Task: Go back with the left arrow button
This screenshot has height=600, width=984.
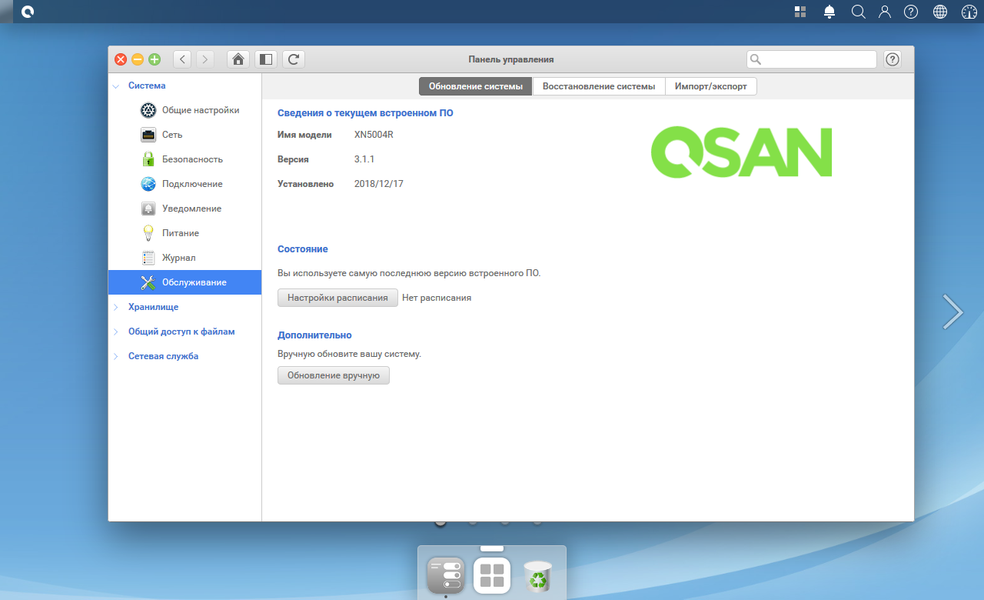Action: coord(183,59)
